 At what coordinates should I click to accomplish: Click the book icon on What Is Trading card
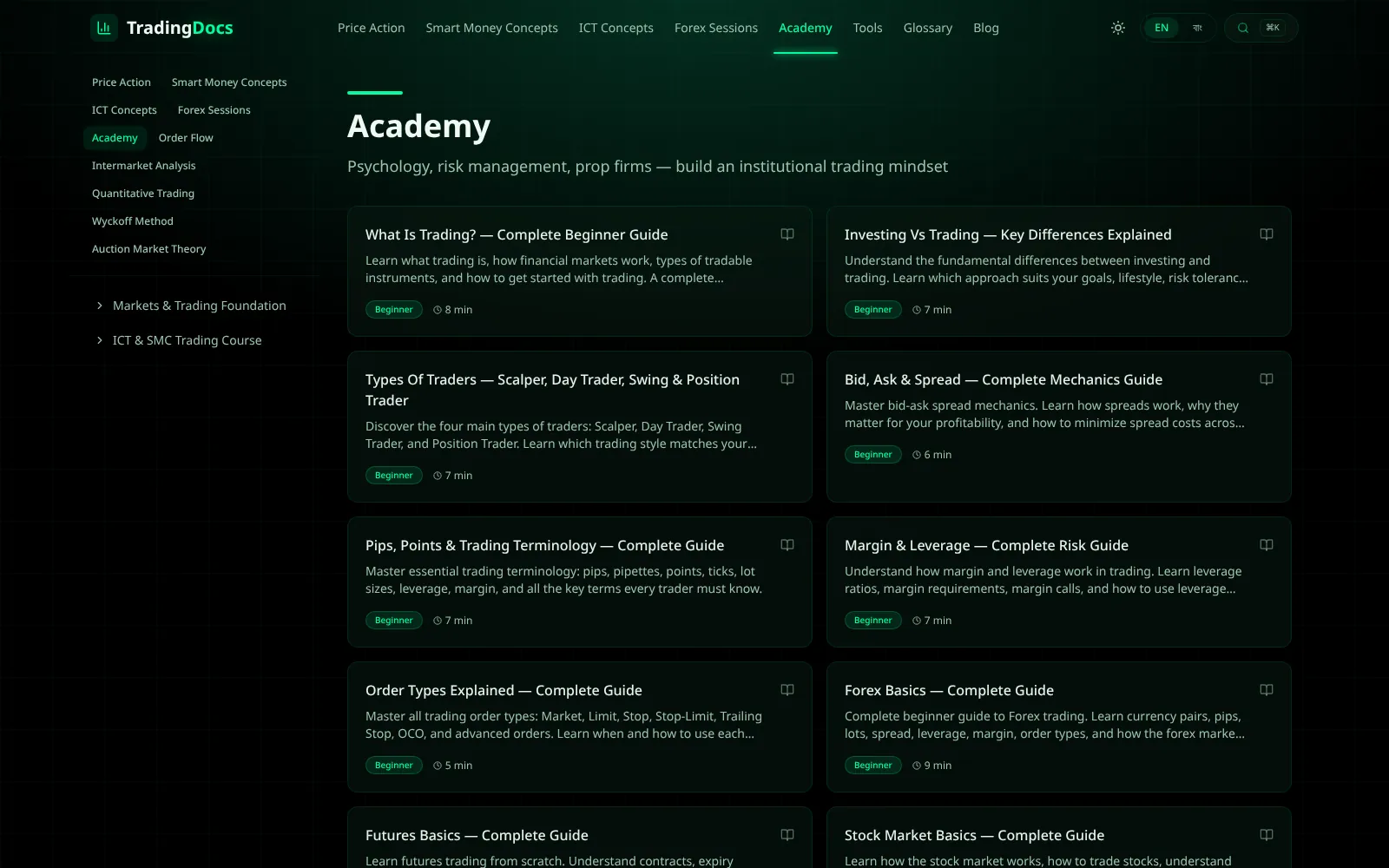pyautogui.click(x=787, y=234)
